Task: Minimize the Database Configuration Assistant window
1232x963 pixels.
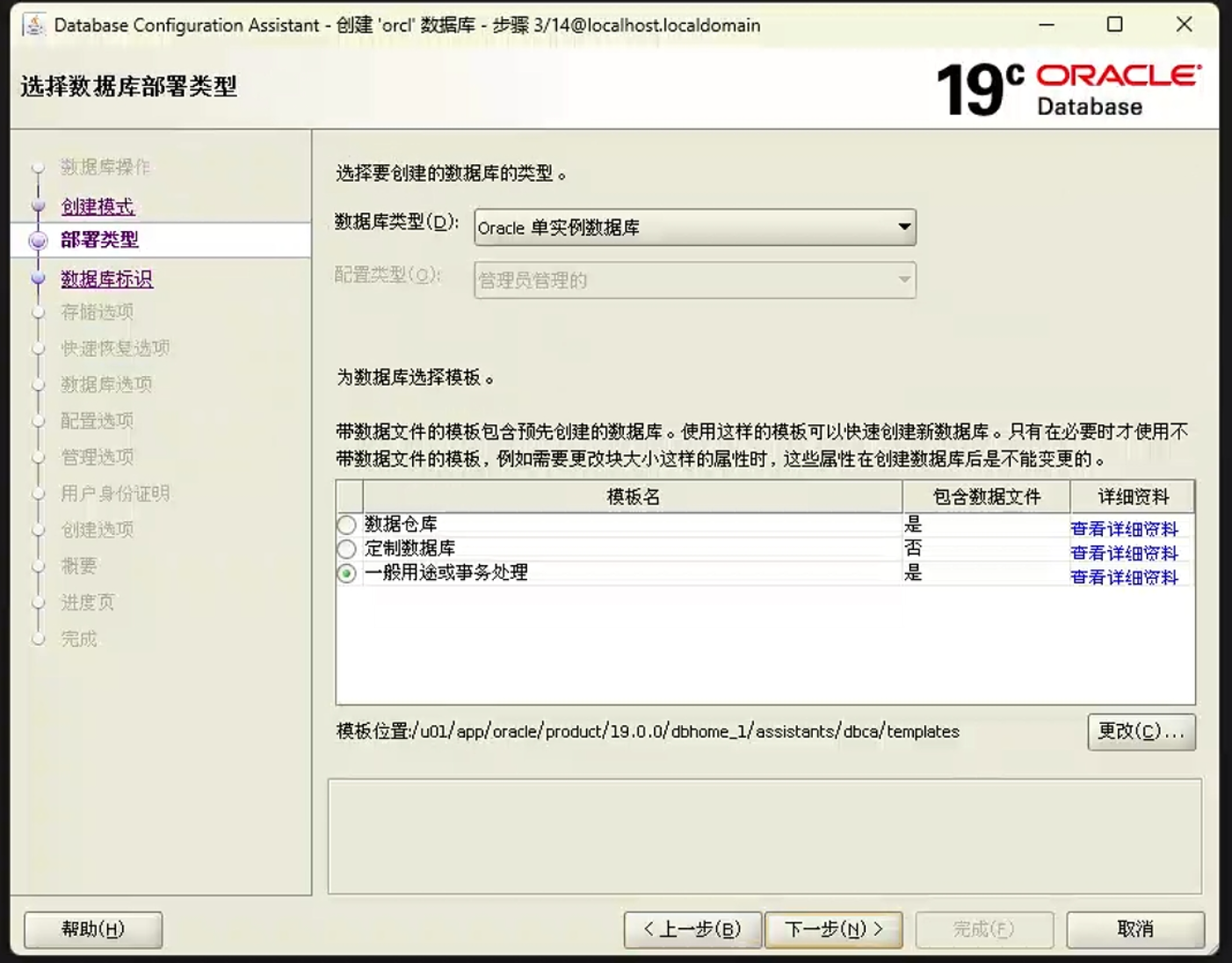Action: (x=1046, y=25)
